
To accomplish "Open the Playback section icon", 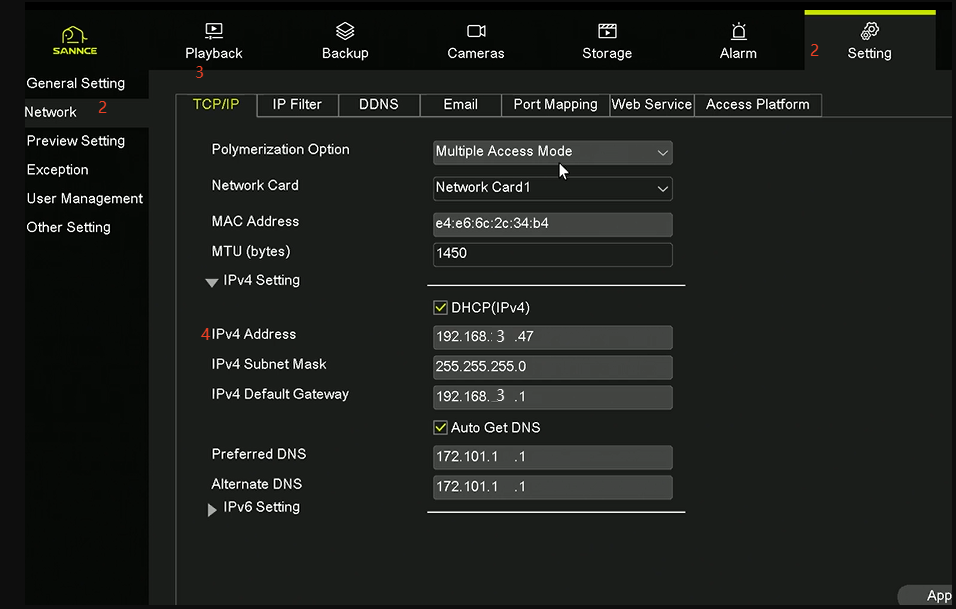I will [x=214, y=31].
